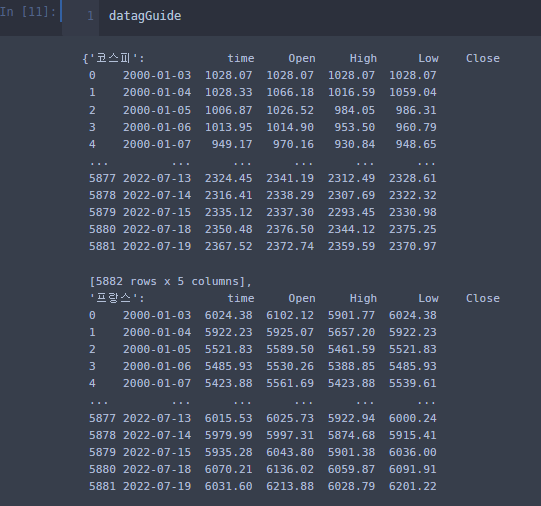Click the 프랑스 value 5589.50
The width and height of the screenshot is (541, 506).
[x=290, y=349]
